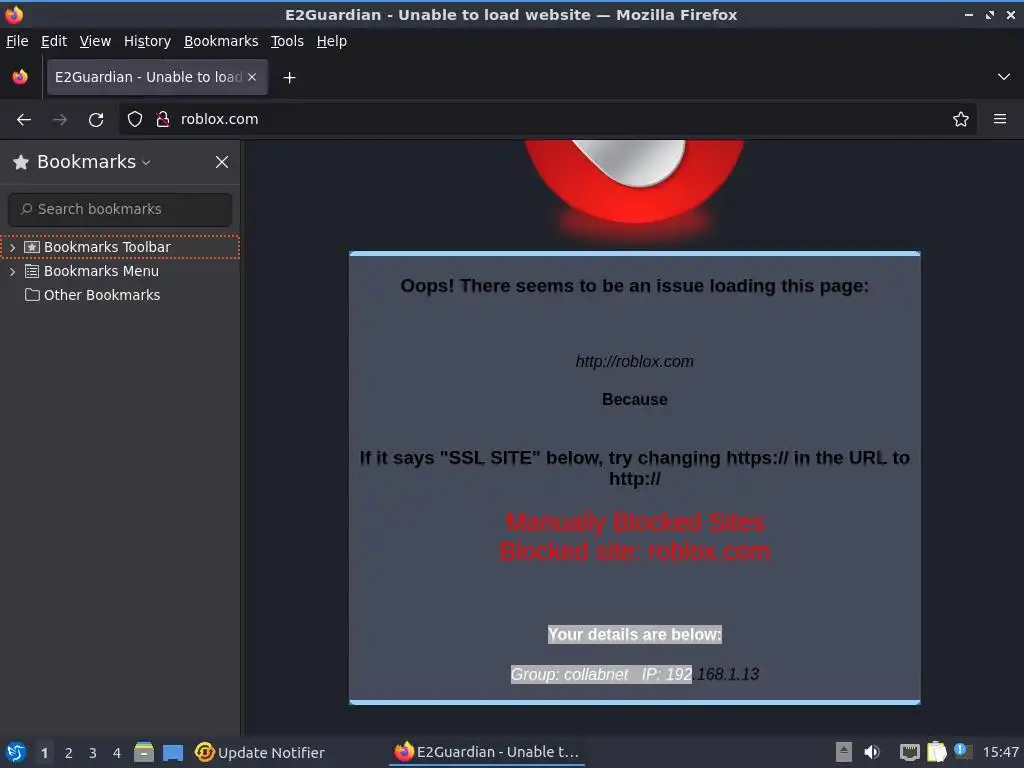Click the insecure connection padlock icon
This screenshot has width=1024, height=768.
click(163, 119)
